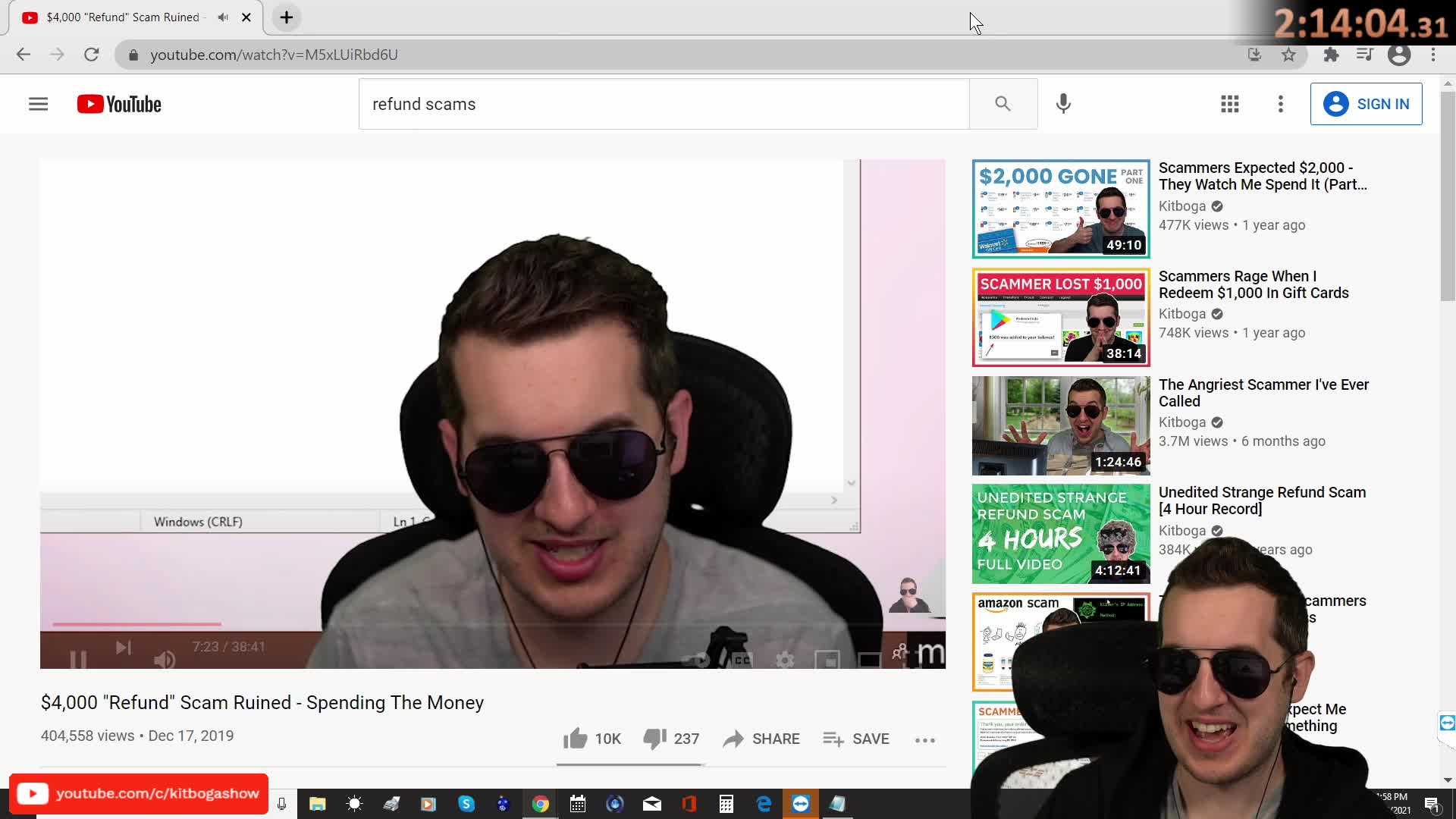
Task: Open more actions menu below video
Action: [924, 739]
